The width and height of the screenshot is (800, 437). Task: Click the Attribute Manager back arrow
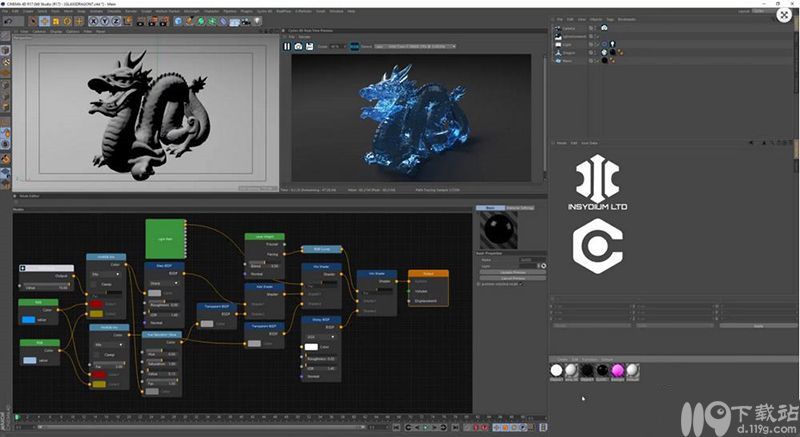click(751, 143)
